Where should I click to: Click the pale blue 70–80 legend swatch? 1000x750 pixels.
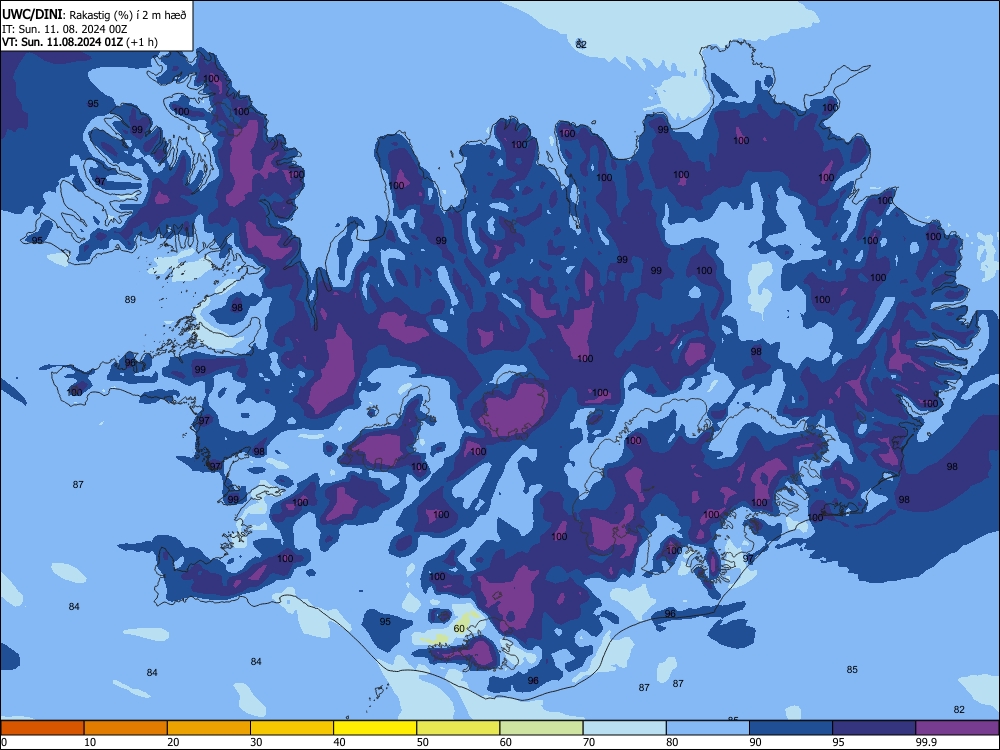pos(625,728)
